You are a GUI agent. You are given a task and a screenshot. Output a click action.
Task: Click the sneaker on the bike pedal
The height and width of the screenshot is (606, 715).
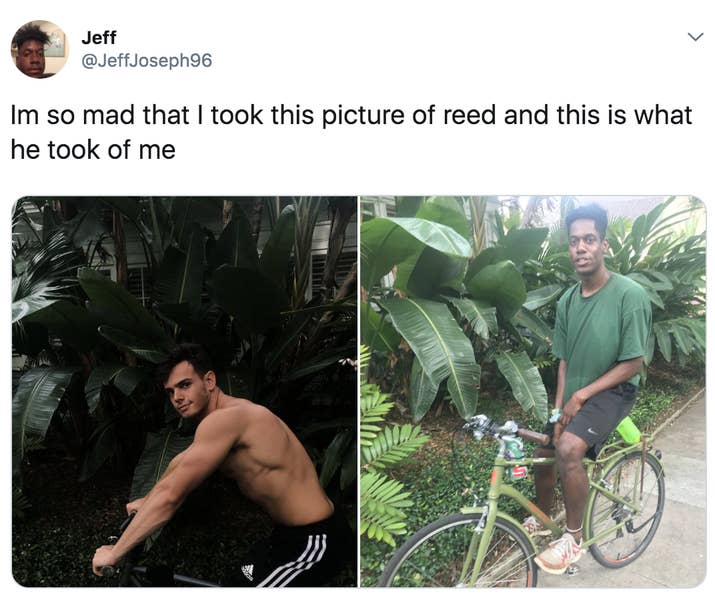click(x=559, y=553)
